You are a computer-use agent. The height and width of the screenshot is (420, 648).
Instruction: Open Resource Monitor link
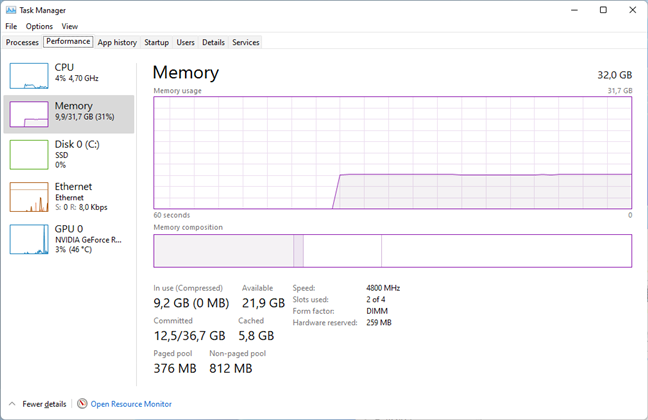(x=131, y=404)
